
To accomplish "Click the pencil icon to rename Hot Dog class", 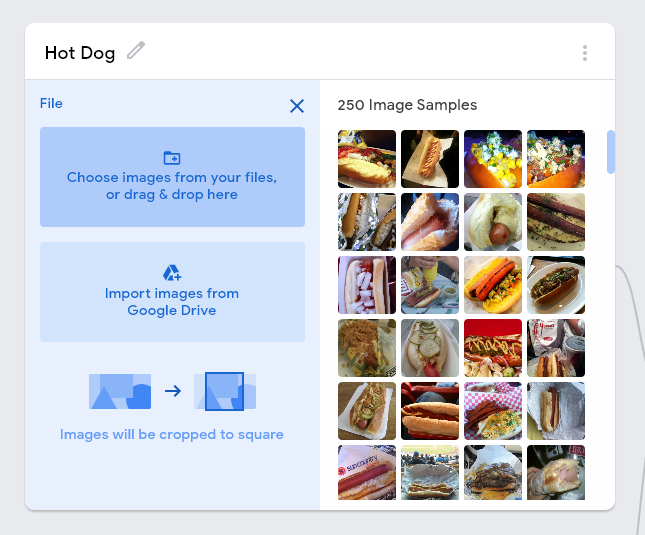I will pyautogui.click(x=136, y=51).
